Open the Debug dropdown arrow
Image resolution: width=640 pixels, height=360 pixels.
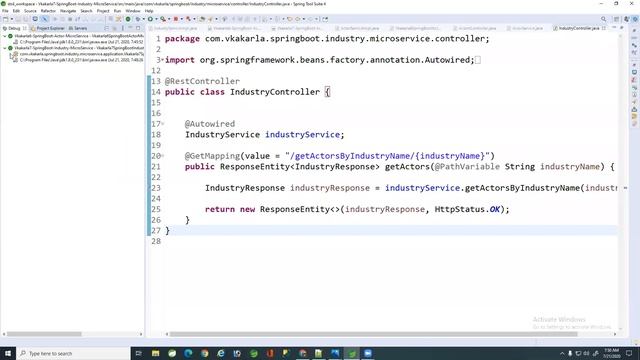click(143, 19)
